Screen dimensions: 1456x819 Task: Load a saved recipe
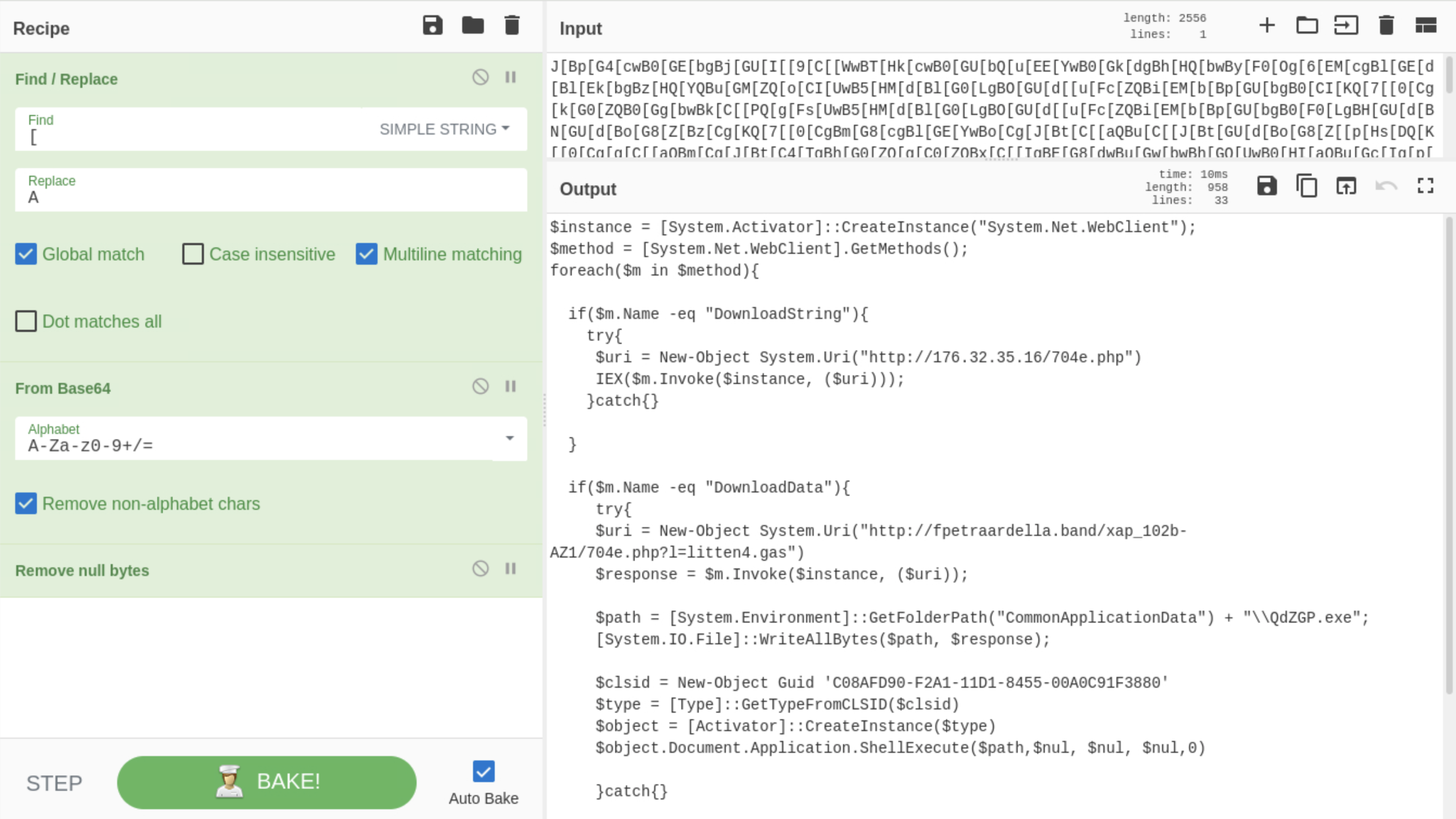473,25
